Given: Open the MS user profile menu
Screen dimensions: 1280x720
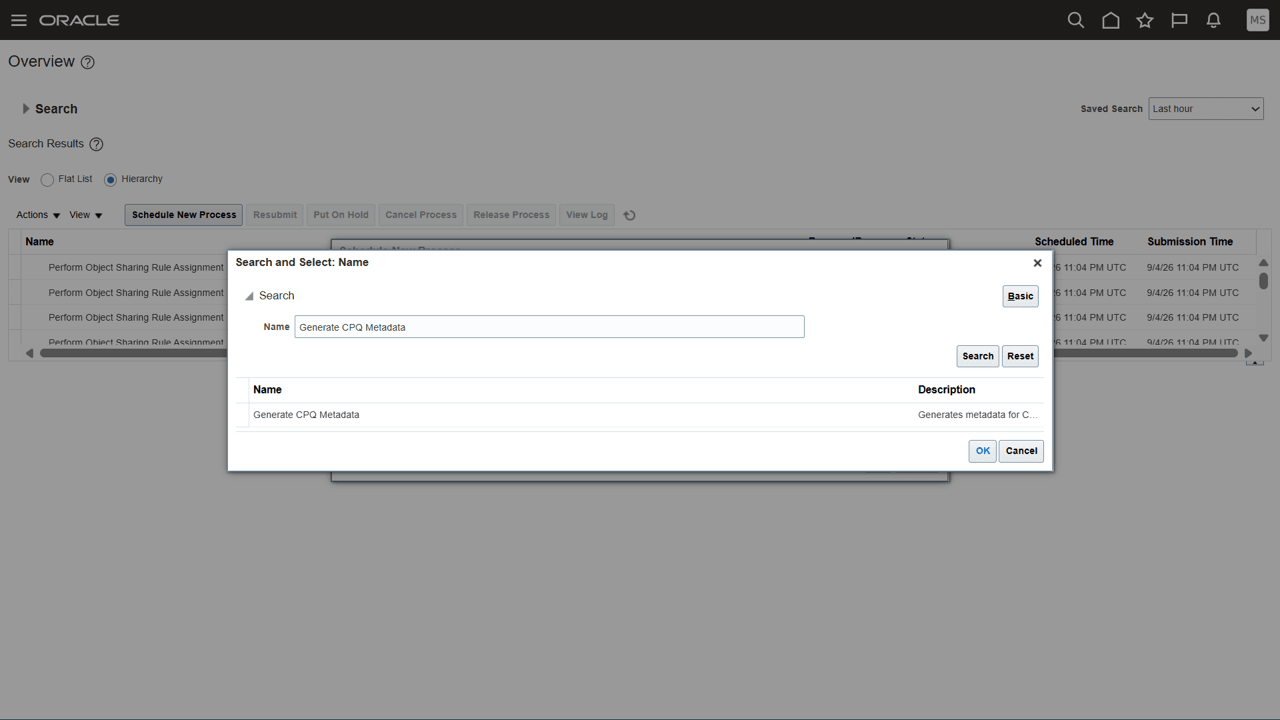Looking at the screenshot, I should [1257, 20].
